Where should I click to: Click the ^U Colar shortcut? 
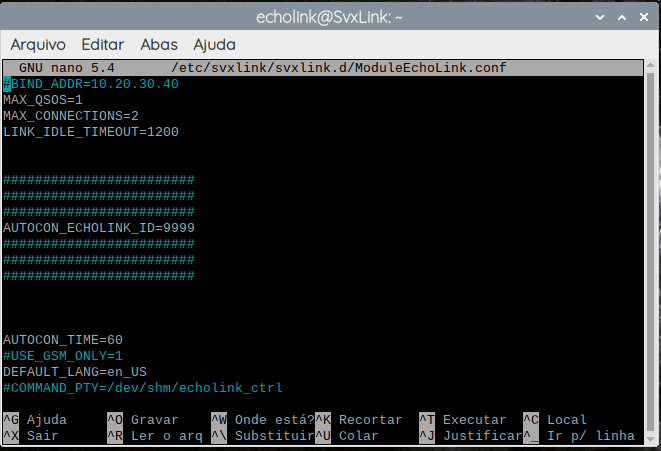point(347,436)
